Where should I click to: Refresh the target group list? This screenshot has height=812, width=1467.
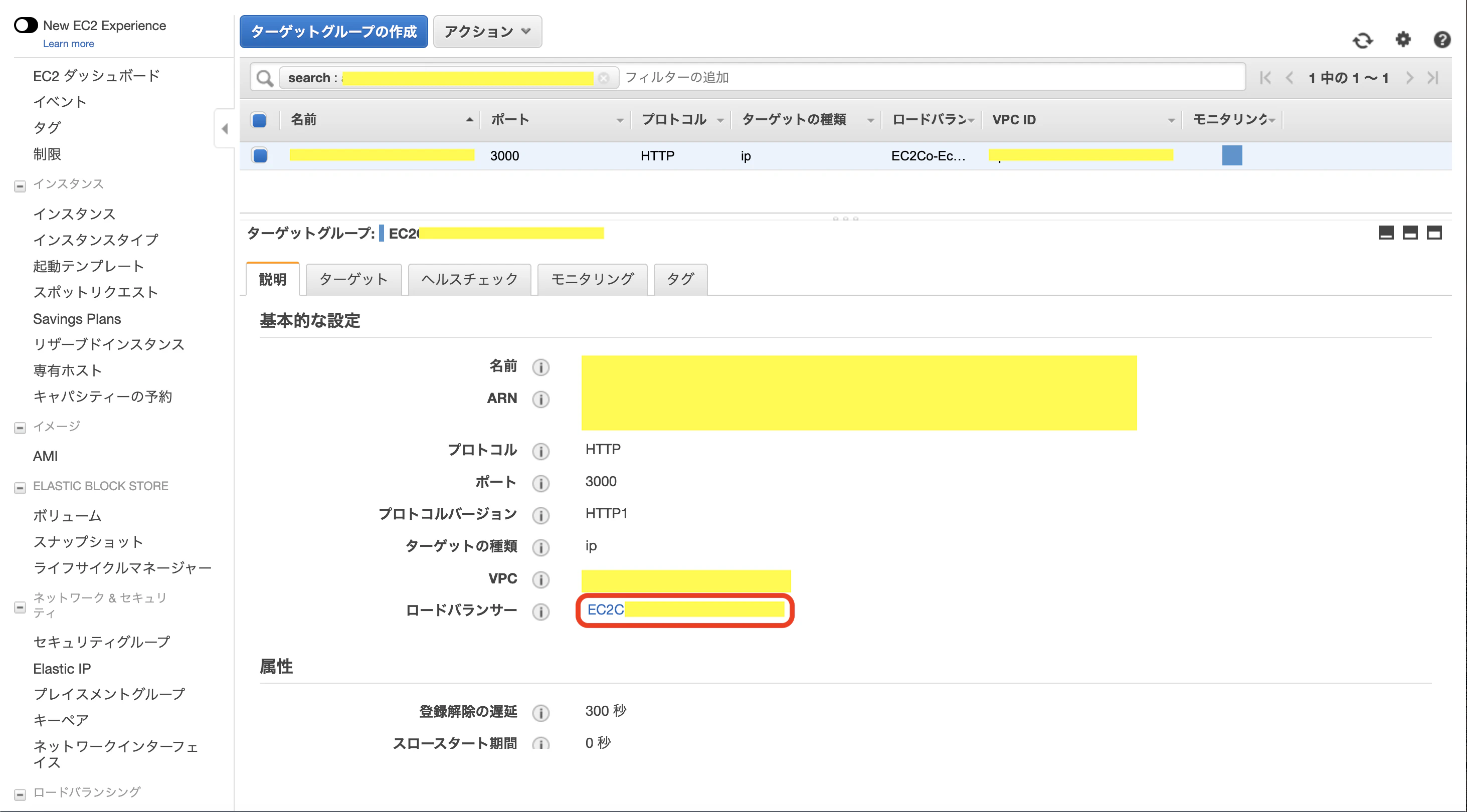pyautogui.click(x=1362, y=40)
